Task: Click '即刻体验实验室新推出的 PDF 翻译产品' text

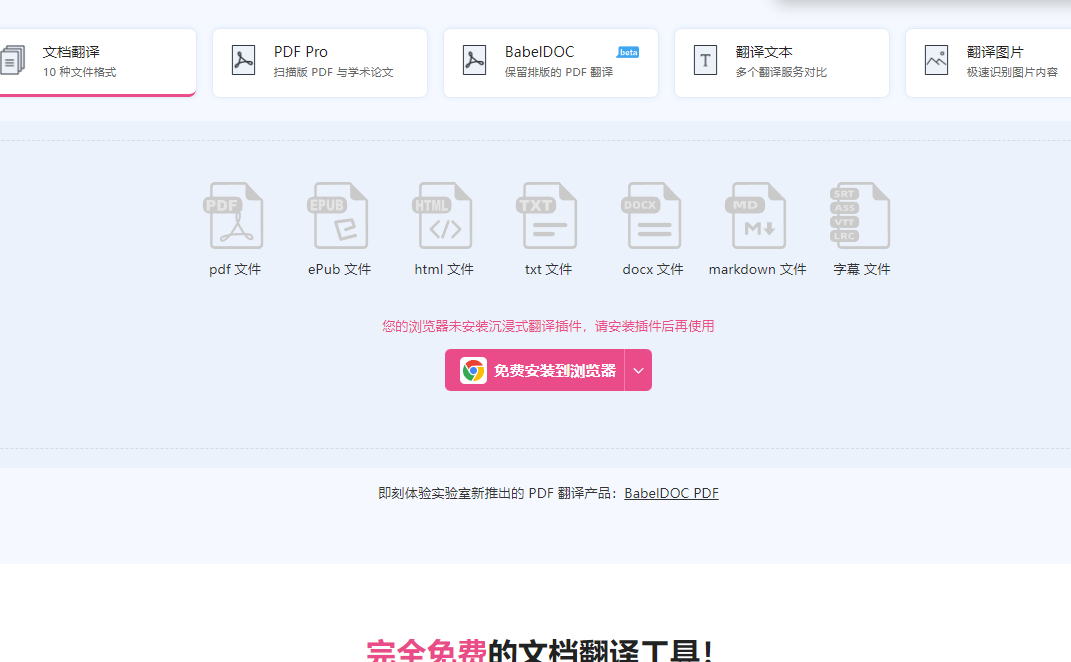Action: click(497, 493)
